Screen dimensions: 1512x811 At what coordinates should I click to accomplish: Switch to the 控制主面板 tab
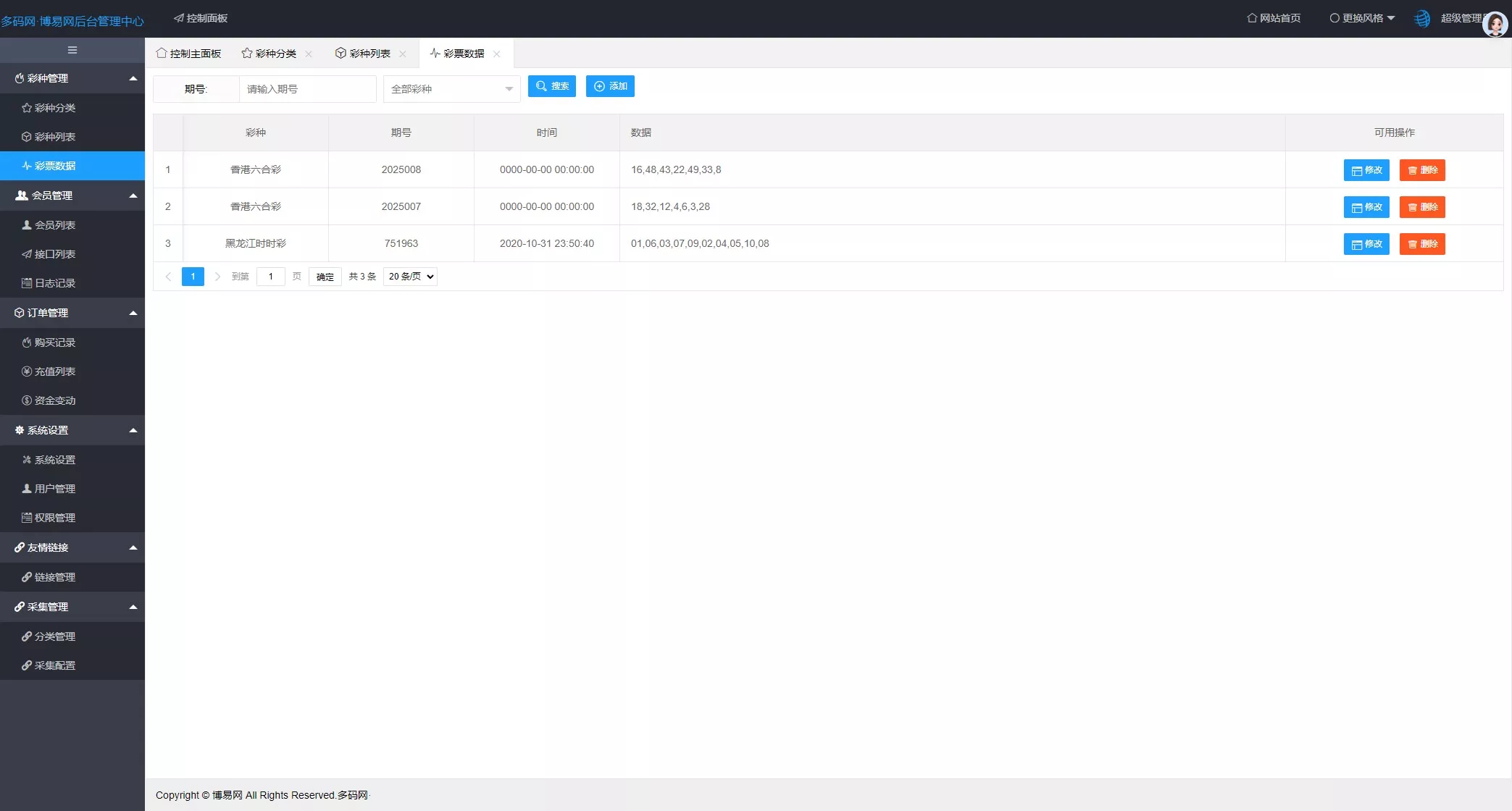(189, 53)
